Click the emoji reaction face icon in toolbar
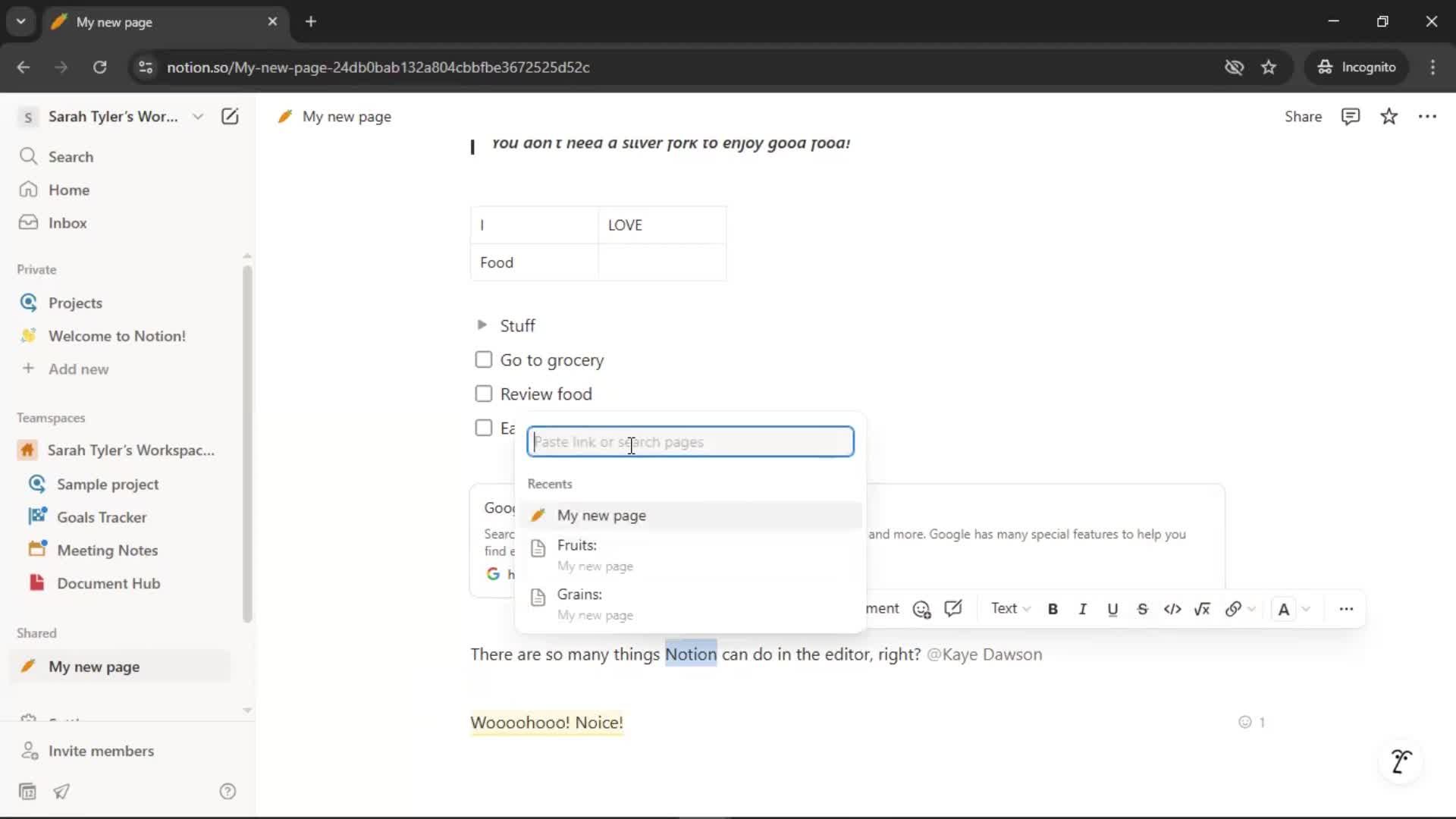 coord(921,609)
